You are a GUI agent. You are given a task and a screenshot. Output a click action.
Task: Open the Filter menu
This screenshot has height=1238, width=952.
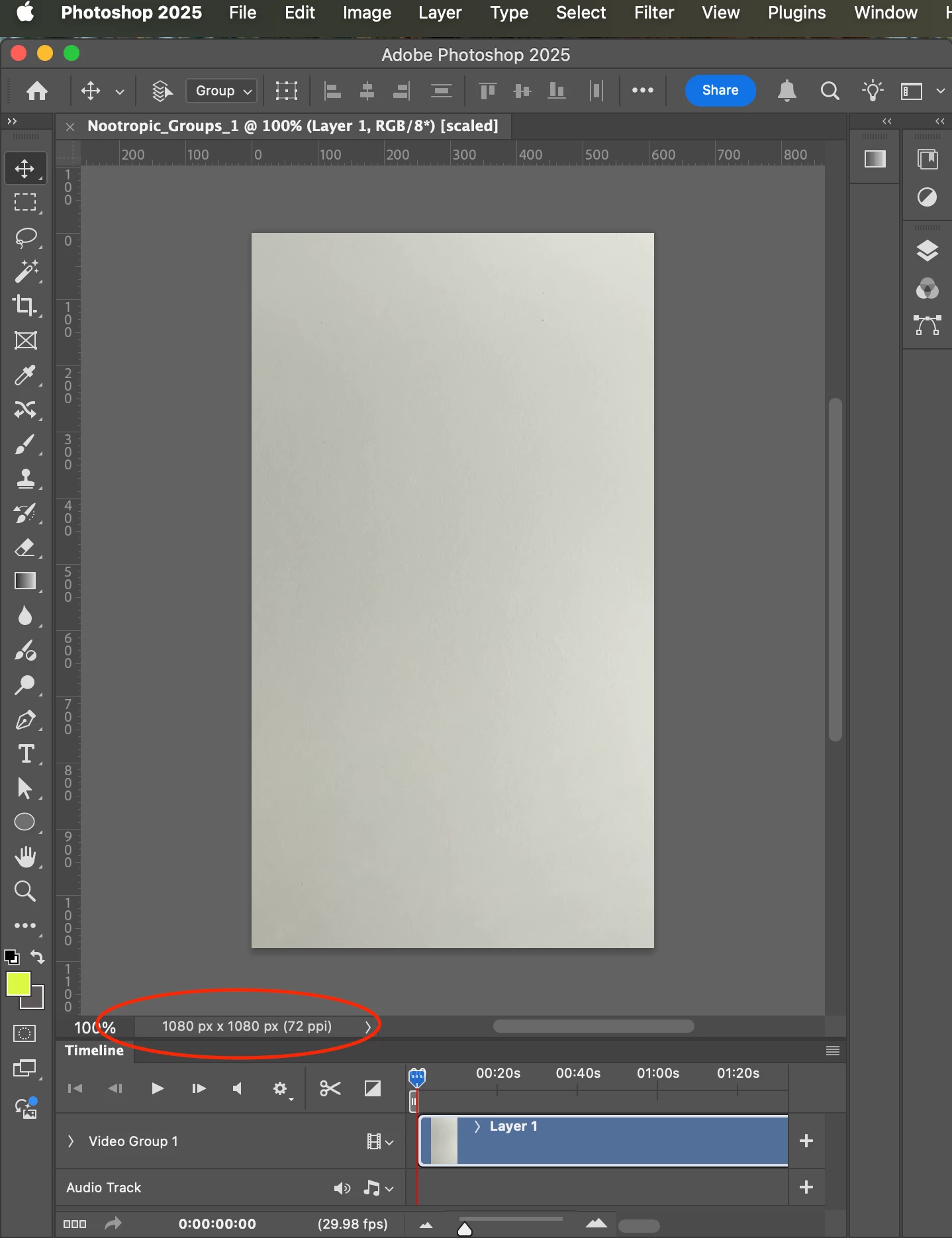click(654, 13)
